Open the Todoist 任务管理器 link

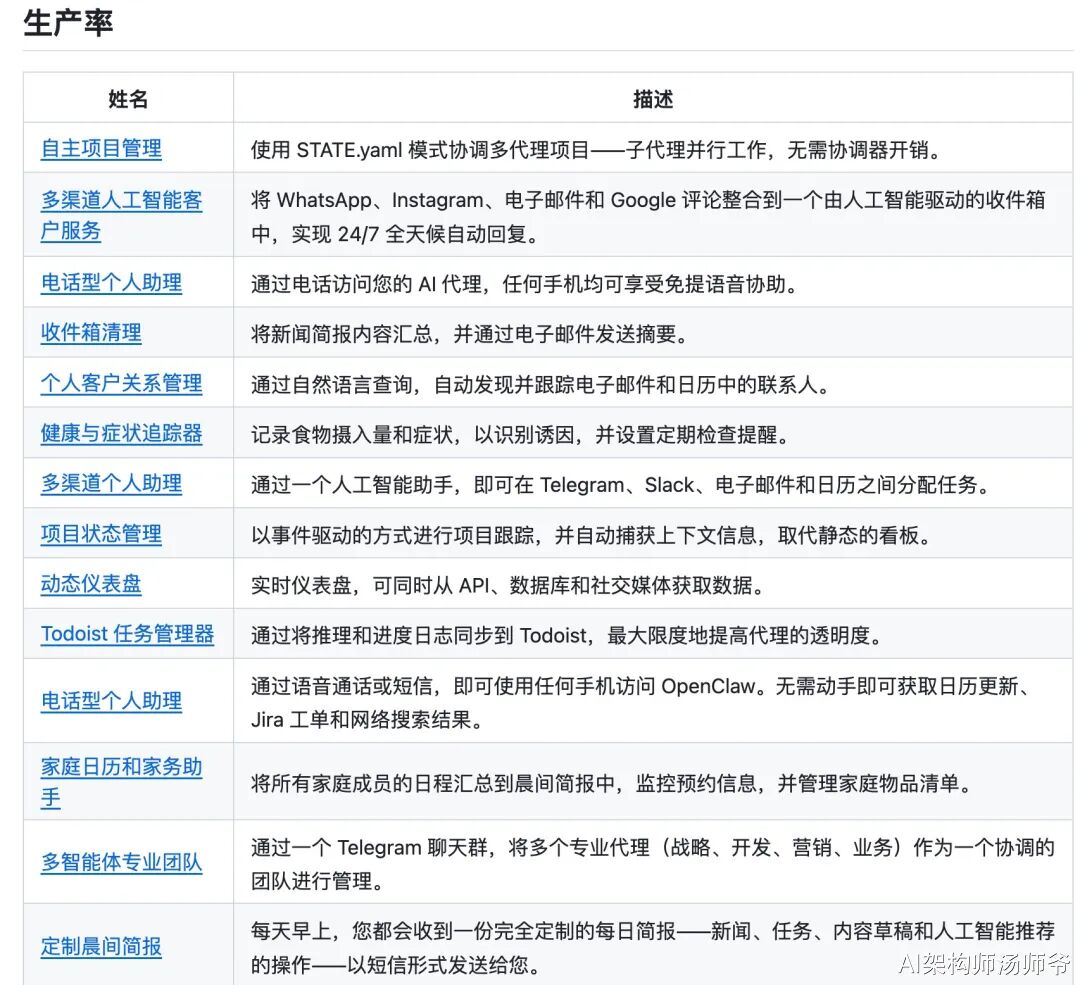(x=126, y=633)
